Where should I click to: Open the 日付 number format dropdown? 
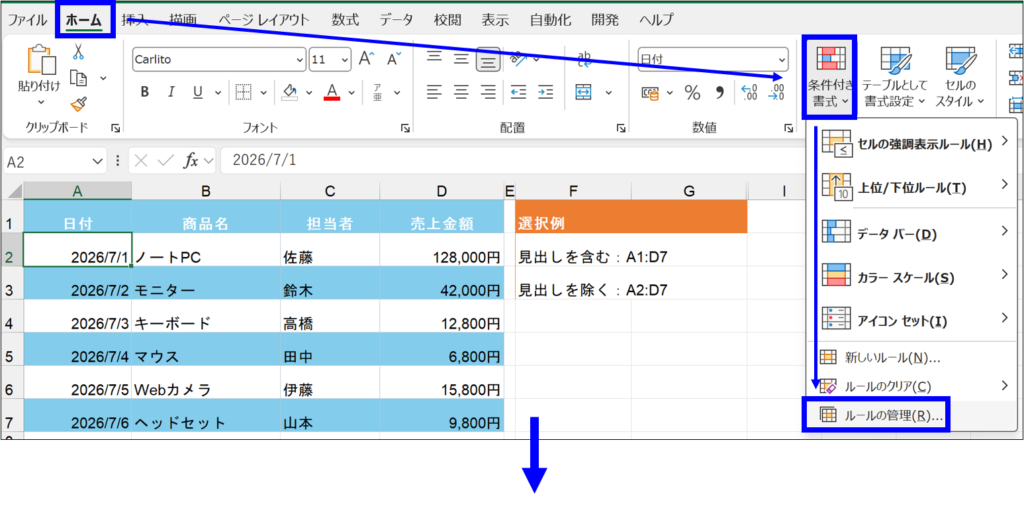click(x=781, y=59)
